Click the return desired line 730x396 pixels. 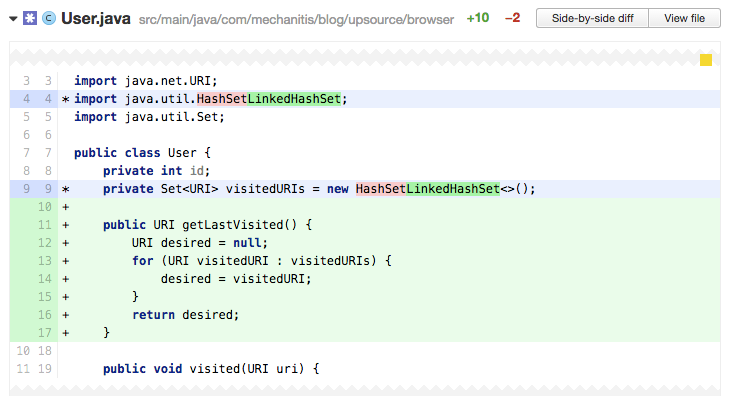point(185,315)
